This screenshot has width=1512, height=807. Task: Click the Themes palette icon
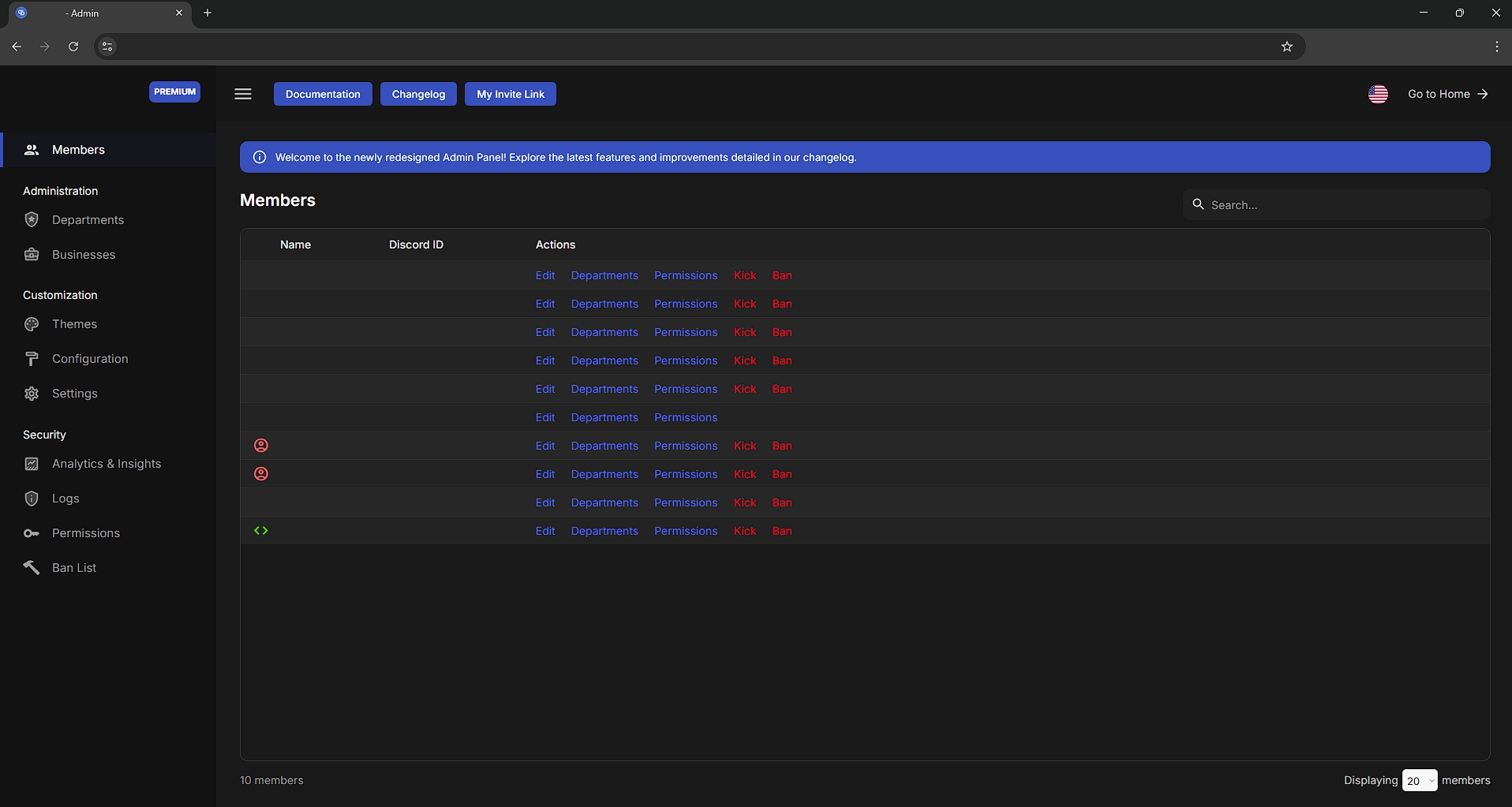[32, 324]
